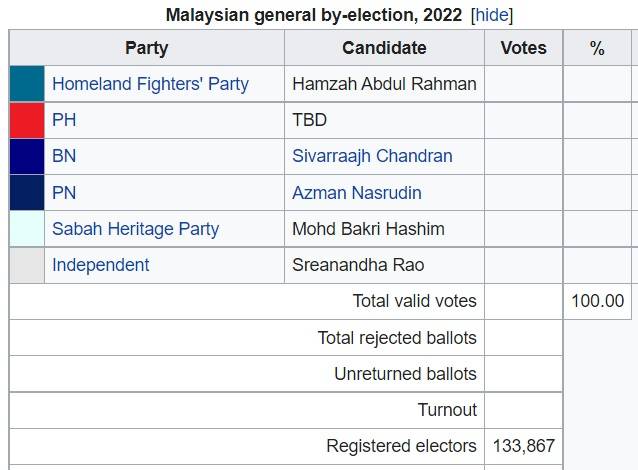
Task: Open the Sabah Heritage Party link
Action: pos(135,229)
